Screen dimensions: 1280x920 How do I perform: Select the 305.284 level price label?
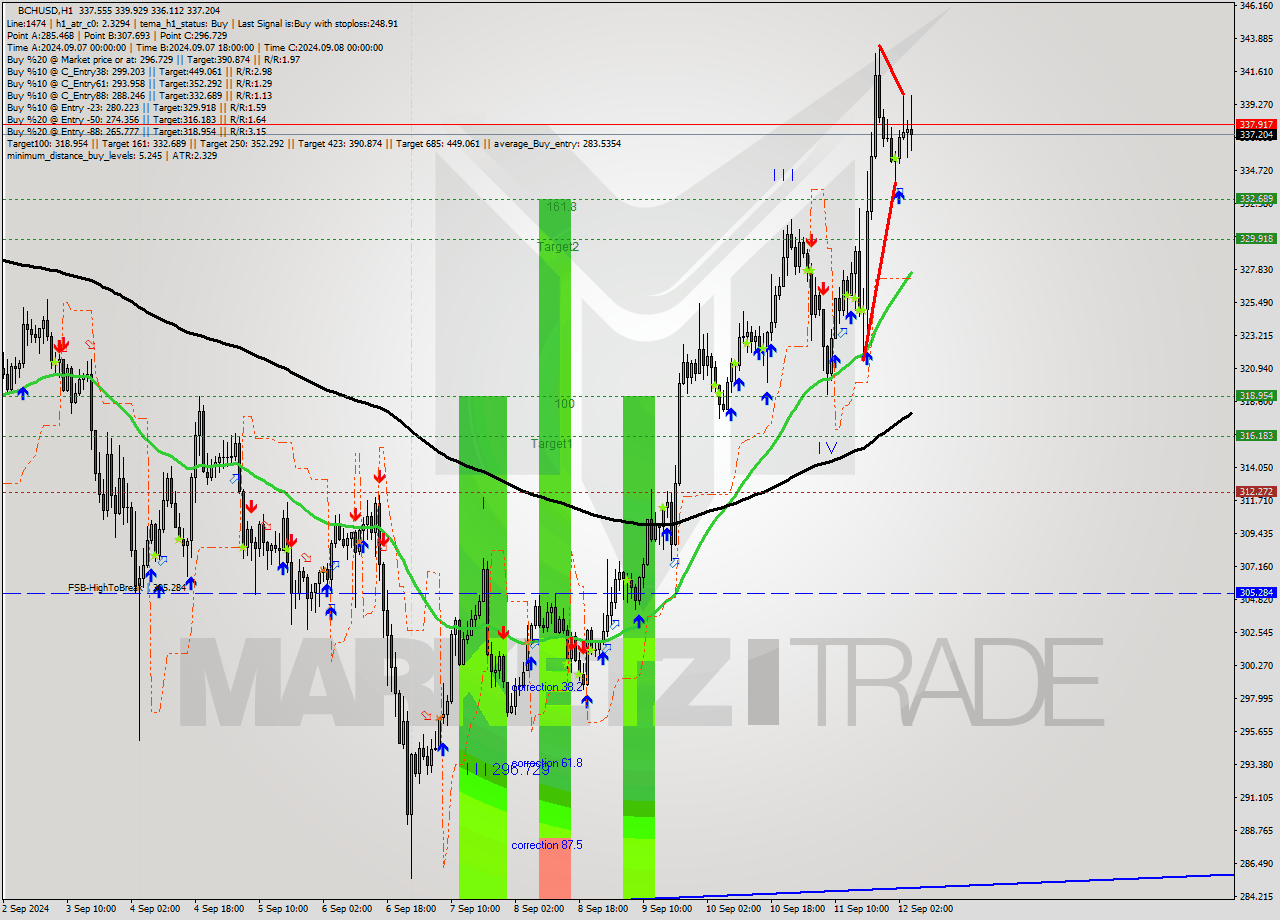pos(1256,592)
